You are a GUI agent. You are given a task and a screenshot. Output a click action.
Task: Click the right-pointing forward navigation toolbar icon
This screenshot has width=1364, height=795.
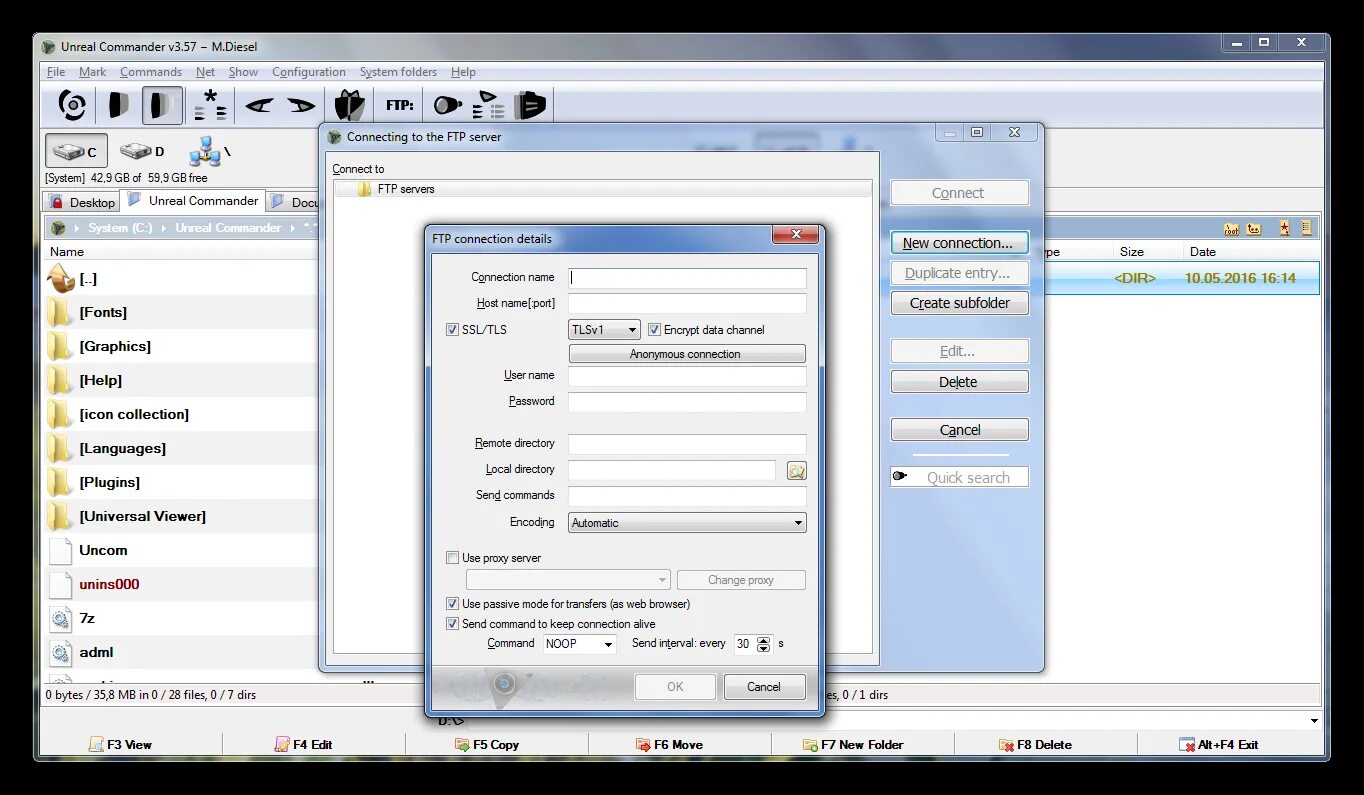tap(301, 105)
